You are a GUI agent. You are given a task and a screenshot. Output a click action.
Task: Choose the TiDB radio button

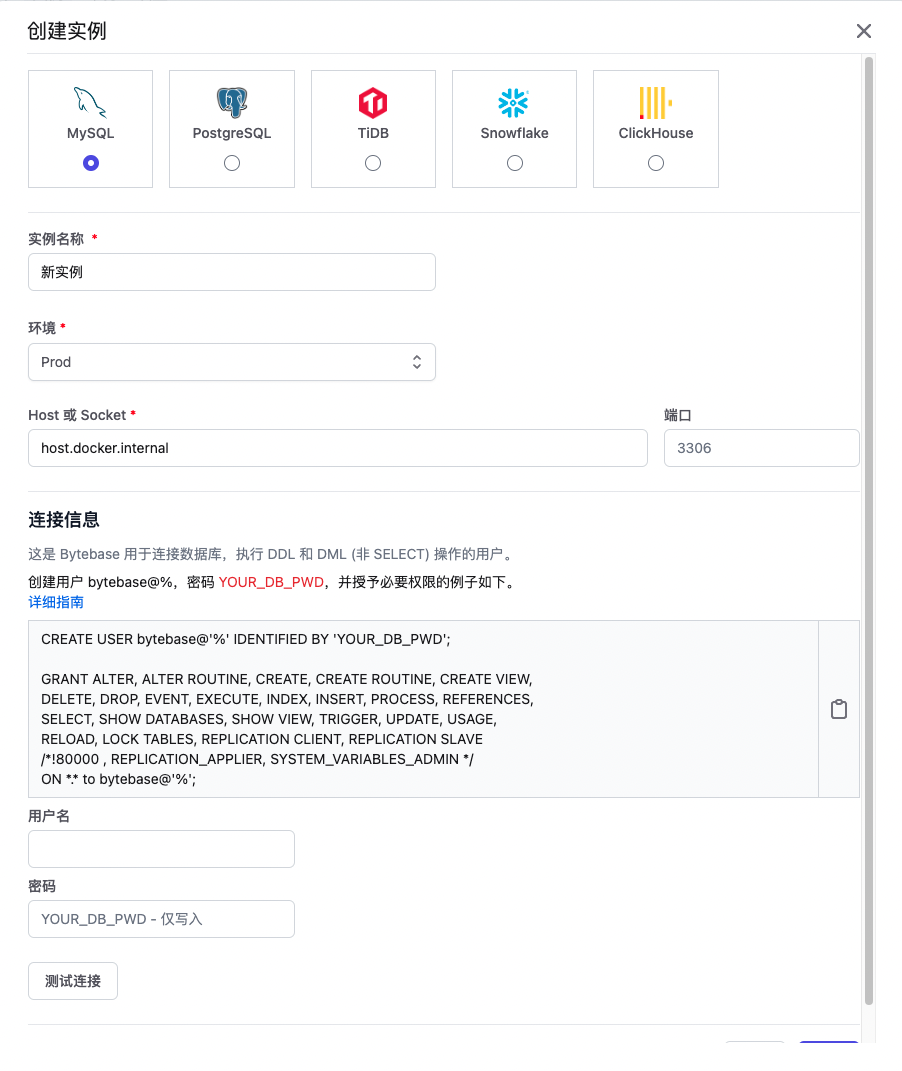(373, 163)
